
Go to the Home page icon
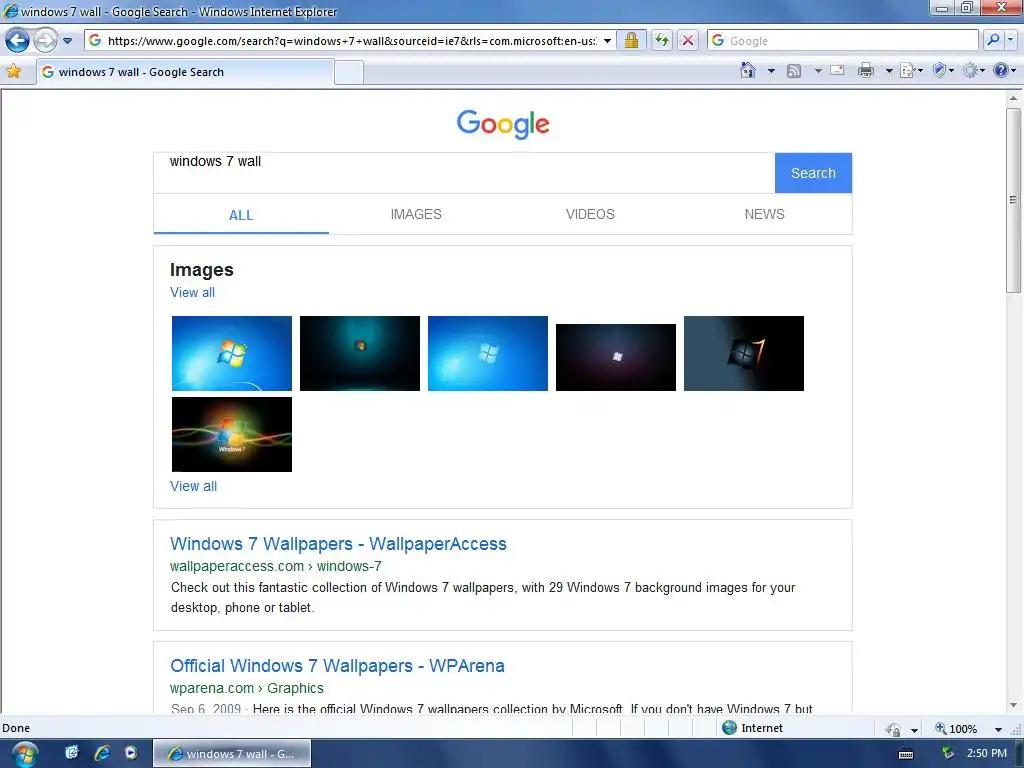[x=748, y=71]
